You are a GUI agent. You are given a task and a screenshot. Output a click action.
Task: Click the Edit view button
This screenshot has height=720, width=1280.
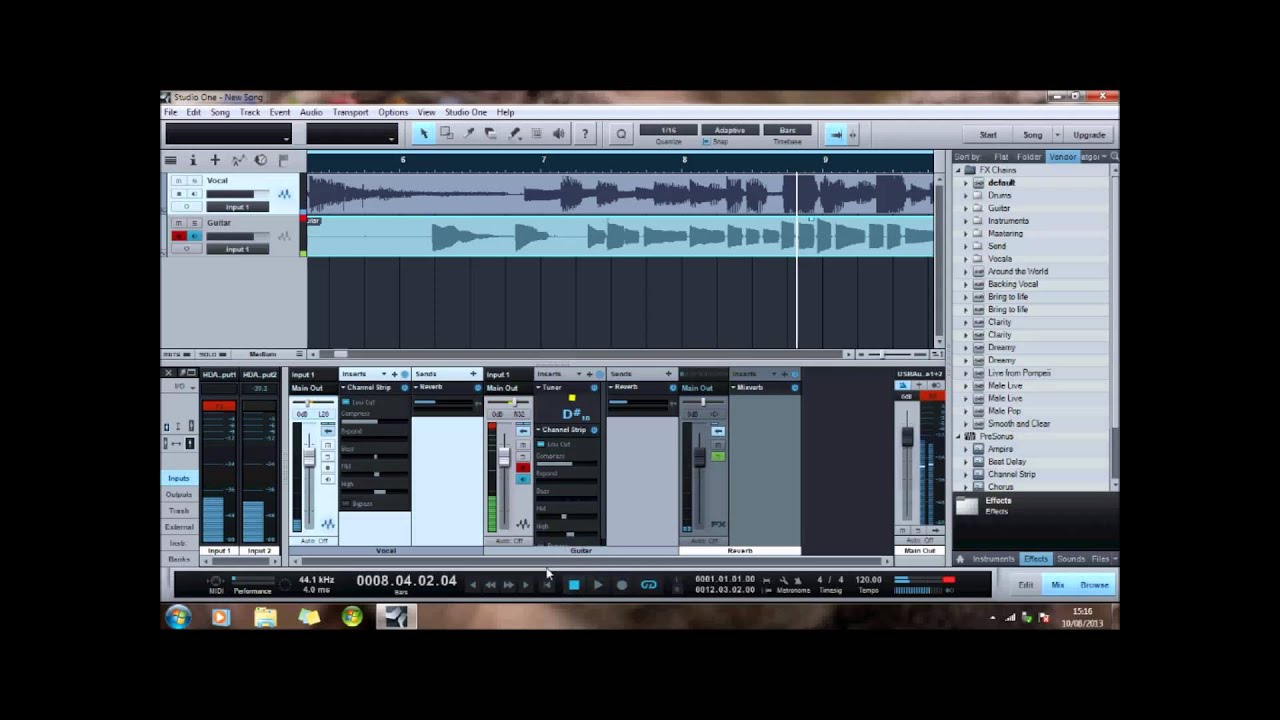[x=1026, y=585]
